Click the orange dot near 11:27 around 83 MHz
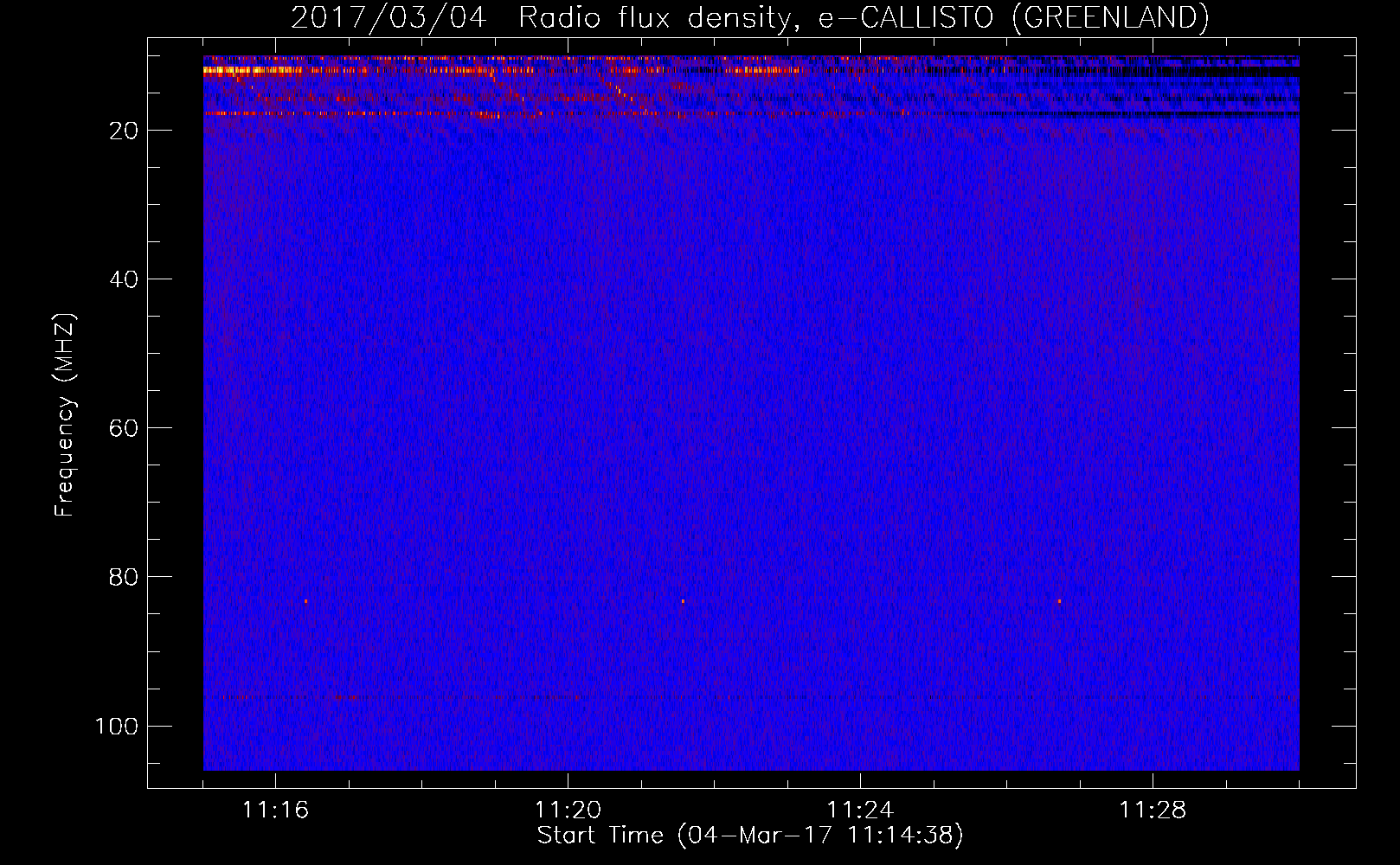 pos(1059,601)
